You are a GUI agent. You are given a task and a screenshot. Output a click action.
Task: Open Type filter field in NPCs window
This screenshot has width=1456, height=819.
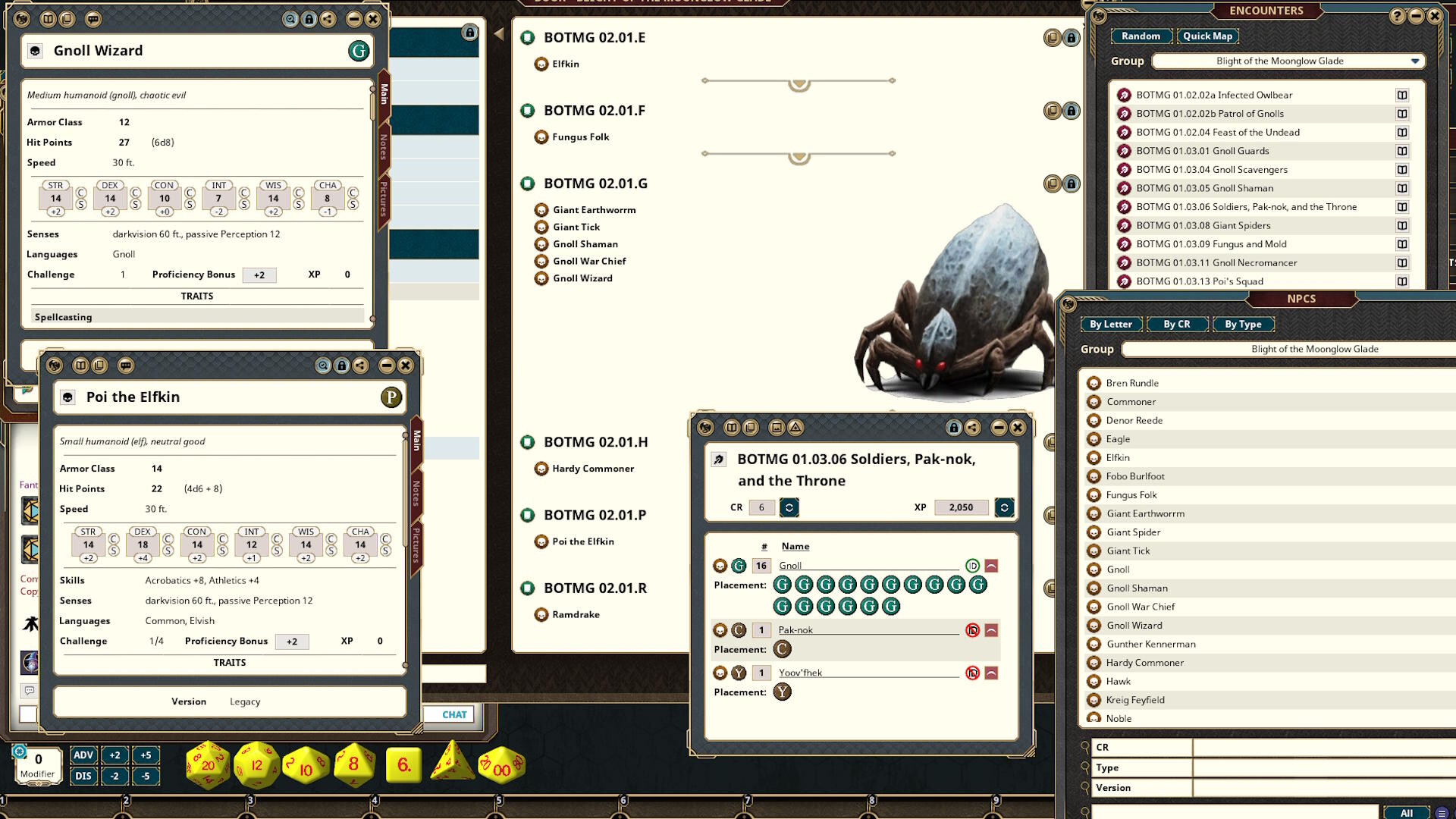(x=1323, y=767)
